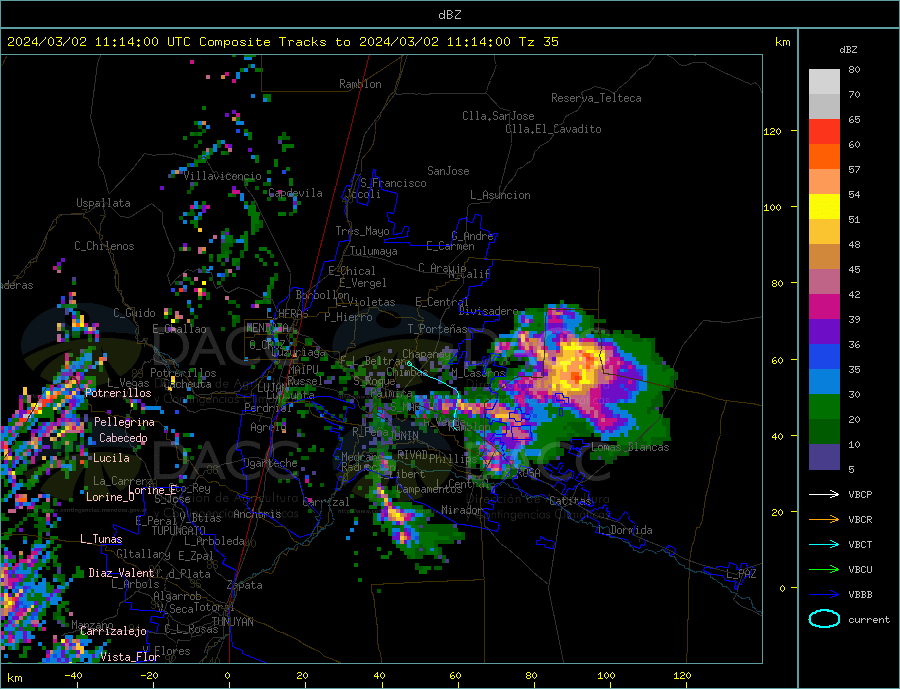This screenshot has width=900, height=689.
Task: Click the VBCT legend label
Action: (860, 544)
